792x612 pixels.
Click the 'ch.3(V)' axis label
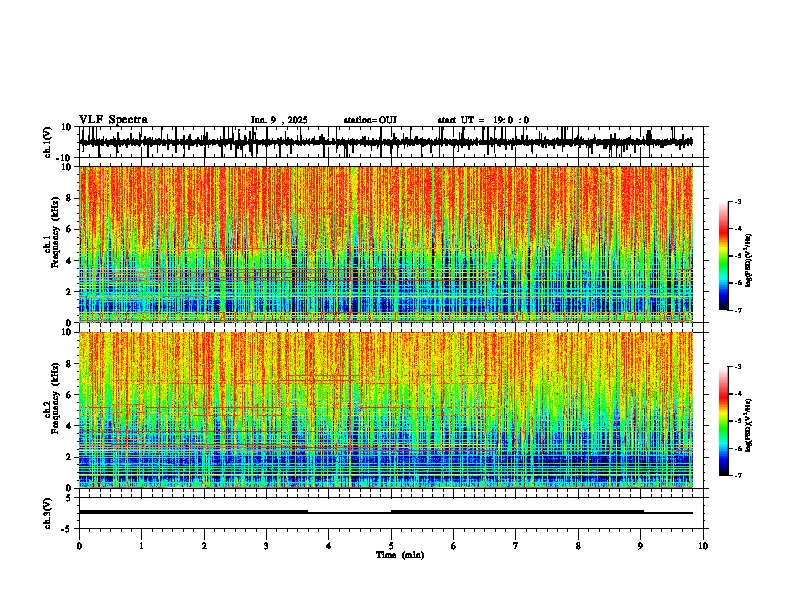coord(48,513)
